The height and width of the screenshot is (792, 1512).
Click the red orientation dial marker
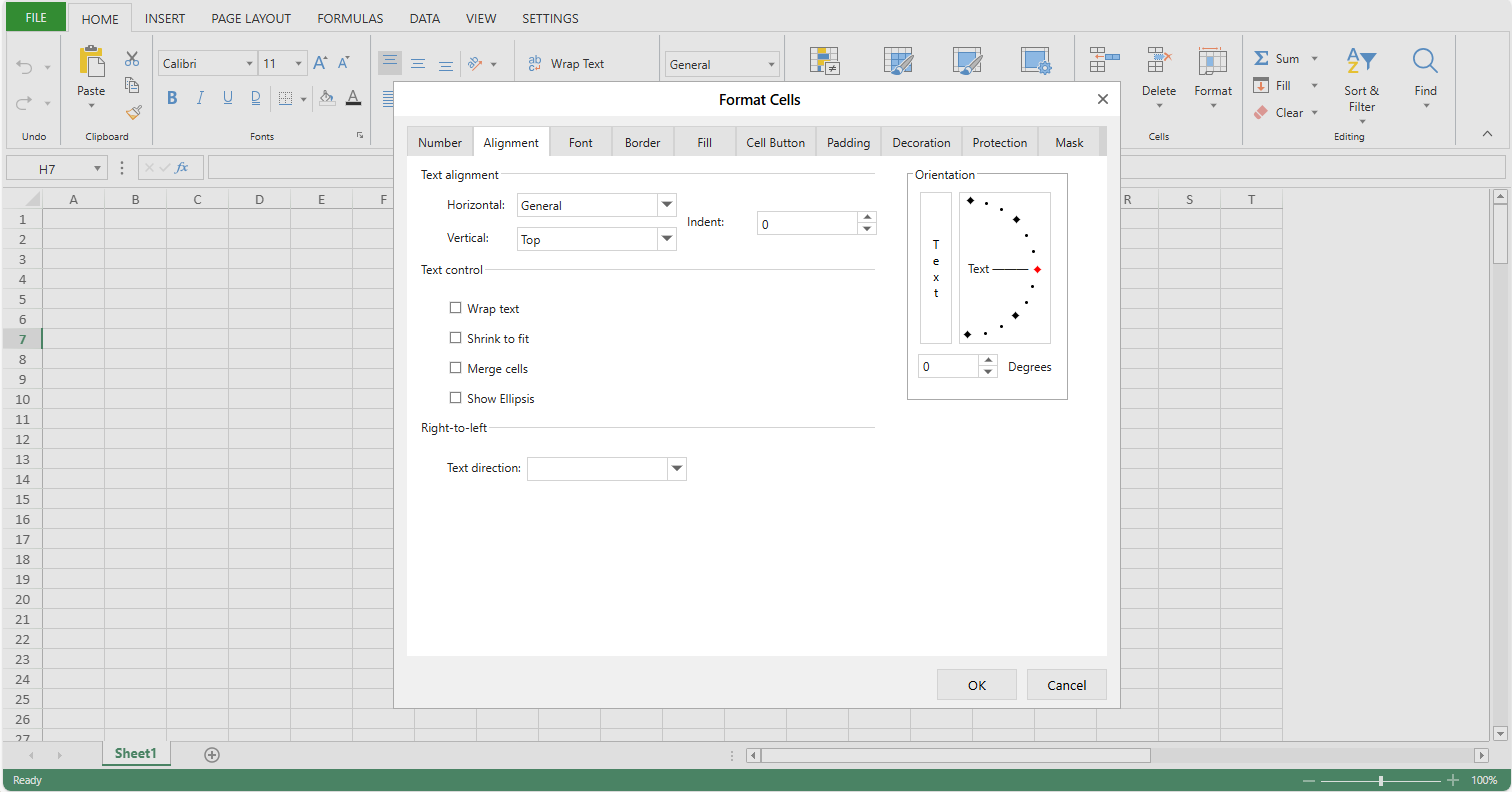(x=1038, y=269)
